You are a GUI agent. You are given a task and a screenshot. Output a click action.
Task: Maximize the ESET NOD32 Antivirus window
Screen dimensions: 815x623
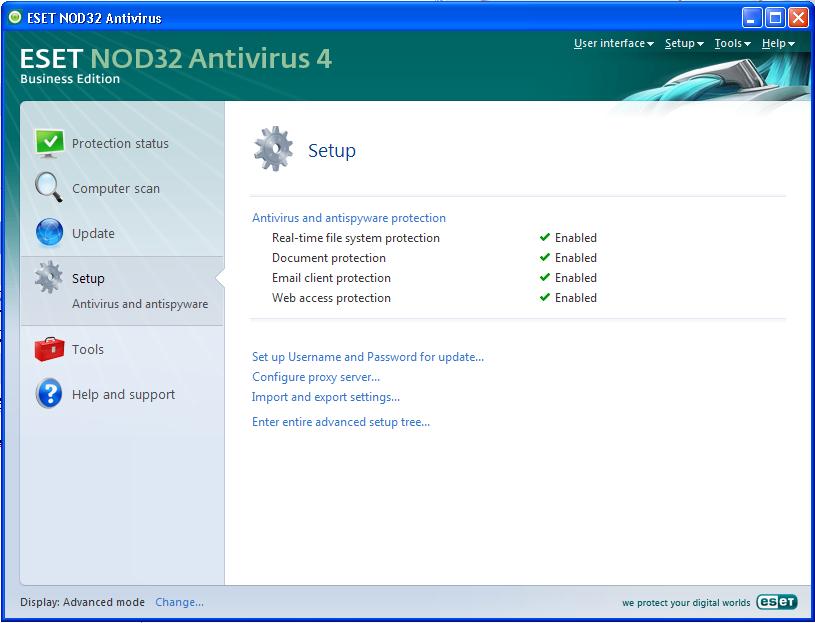[774, 18]
